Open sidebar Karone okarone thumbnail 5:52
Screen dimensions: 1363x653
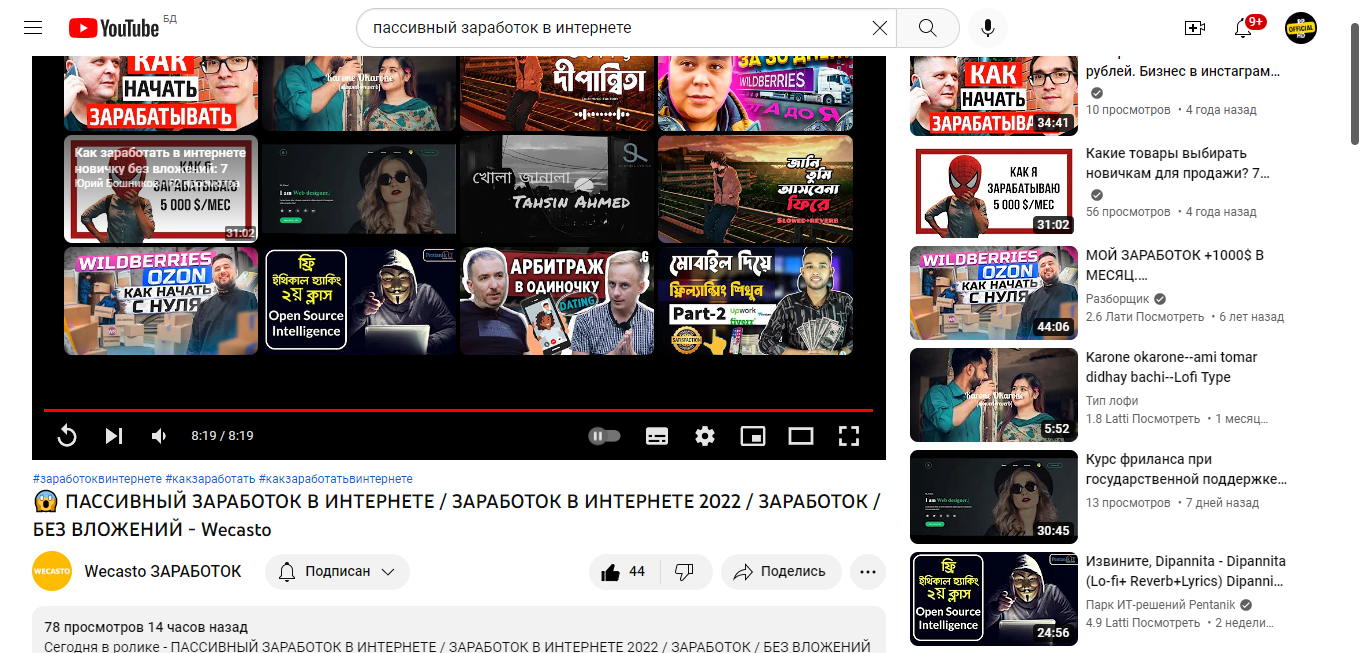point(994,395)
